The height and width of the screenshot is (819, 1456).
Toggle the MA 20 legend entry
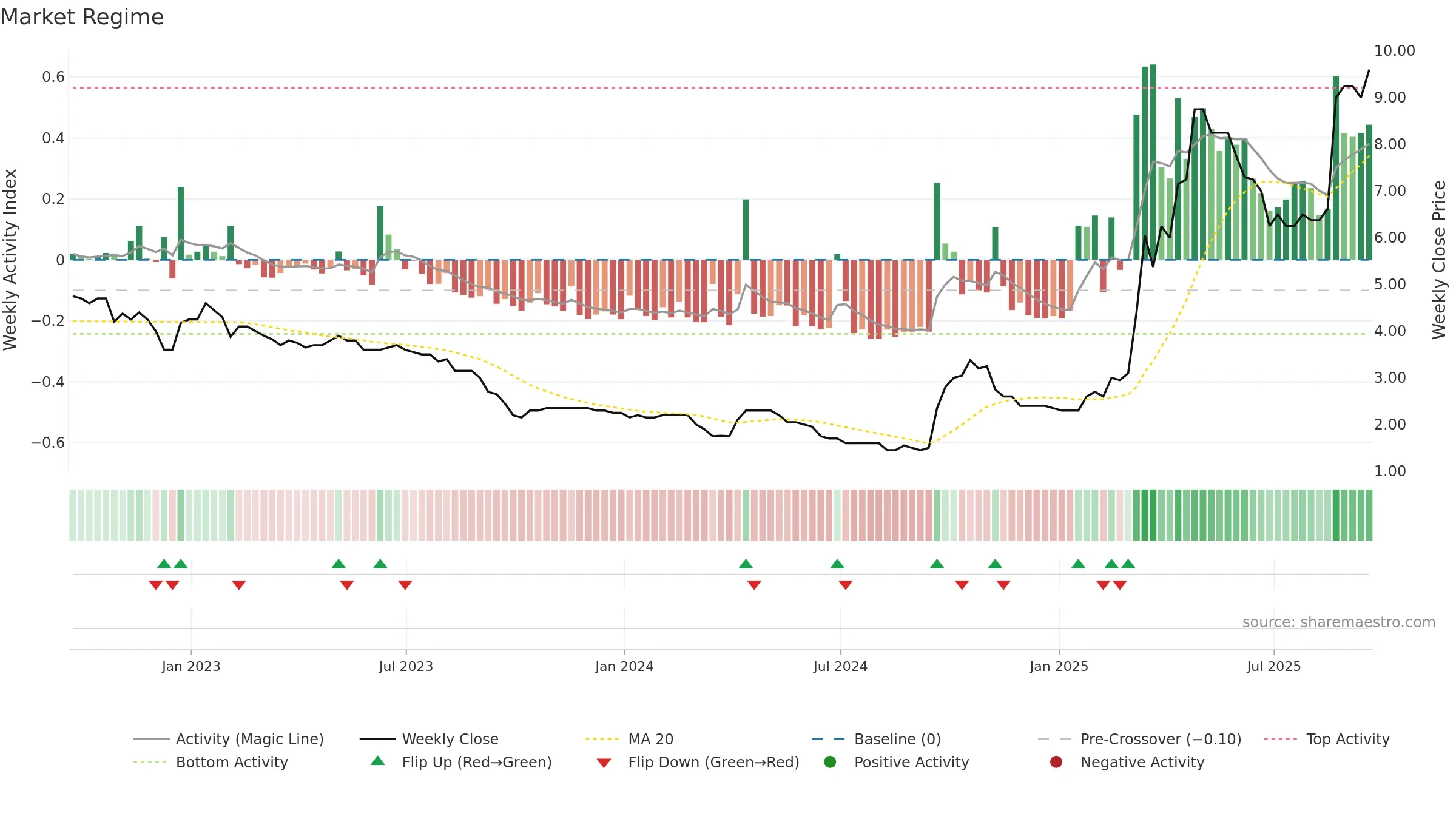pos(629,739)
